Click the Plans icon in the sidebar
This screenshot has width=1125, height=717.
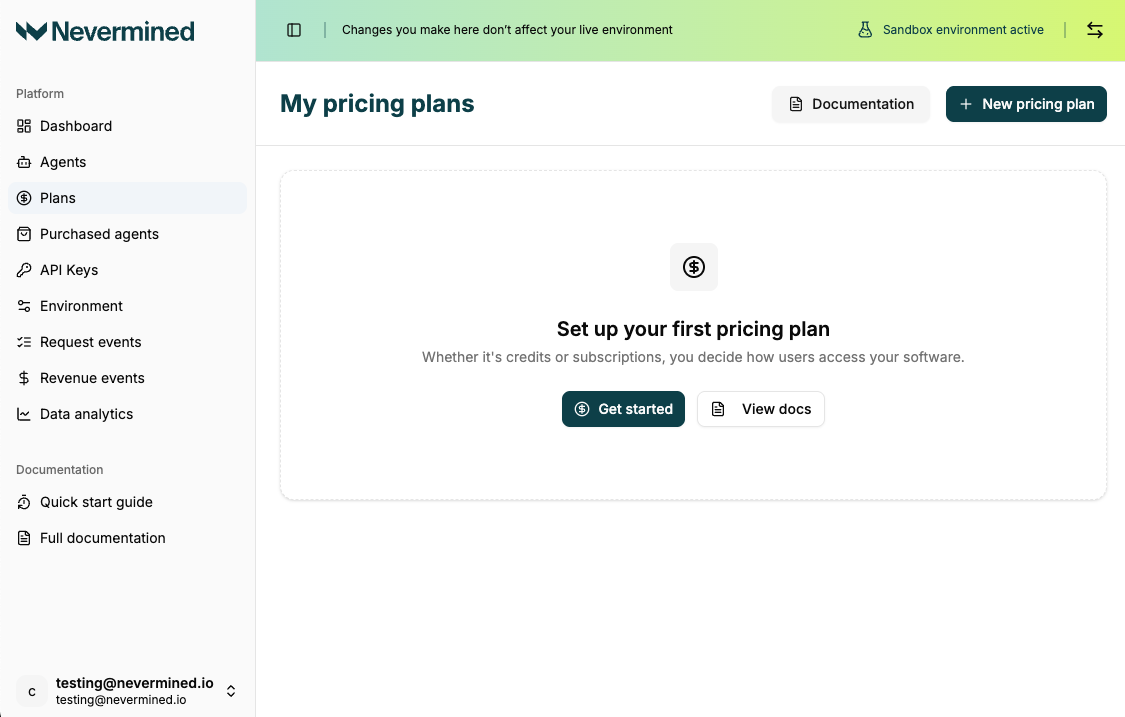click(23, 198)
